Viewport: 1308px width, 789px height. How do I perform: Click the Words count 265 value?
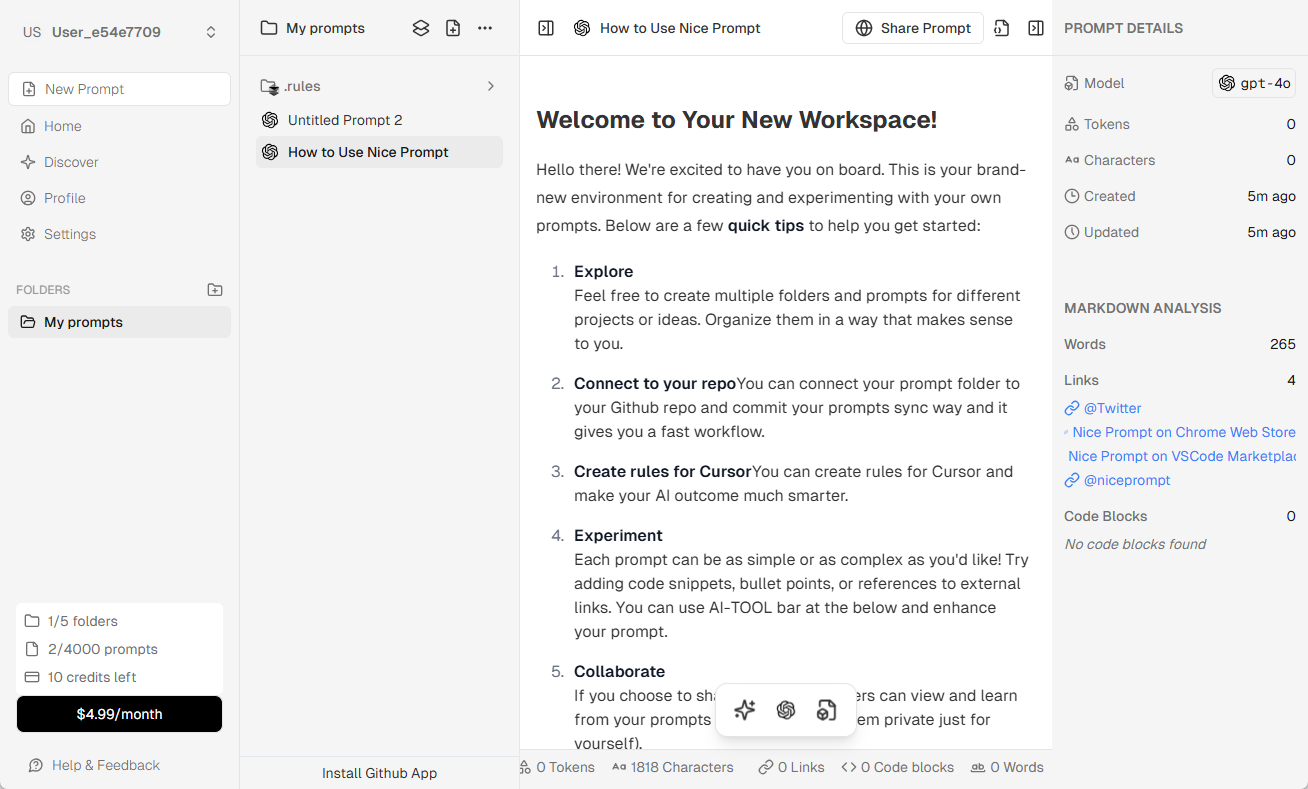point(1283,344)
